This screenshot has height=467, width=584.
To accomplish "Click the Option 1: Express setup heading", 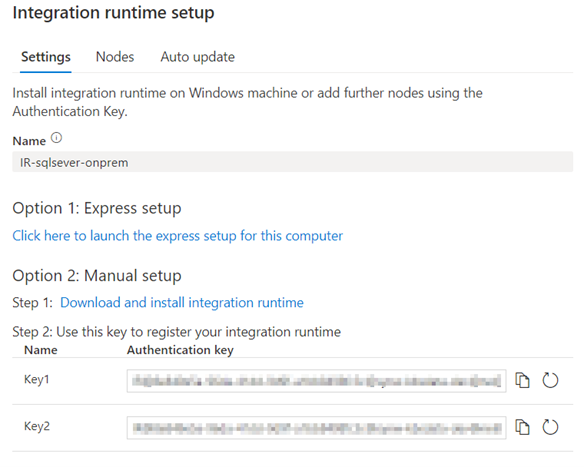I will click(x=97, y=208).
